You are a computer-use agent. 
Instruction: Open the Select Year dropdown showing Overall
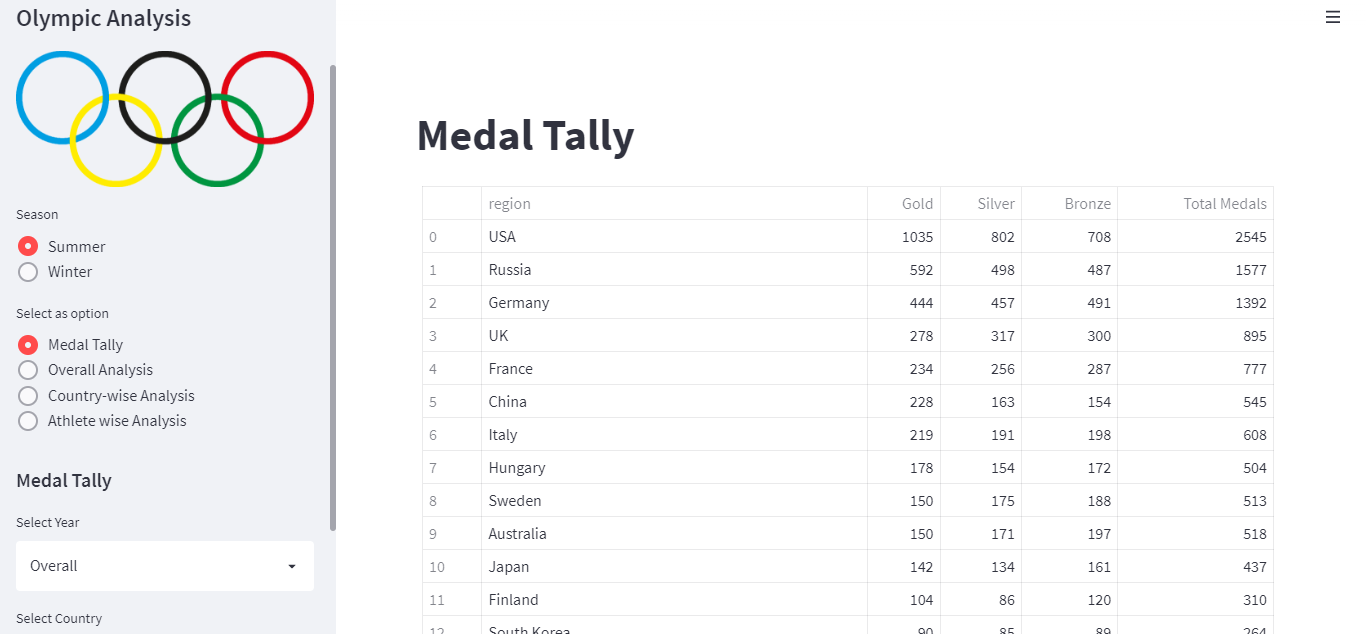point(165,565)
